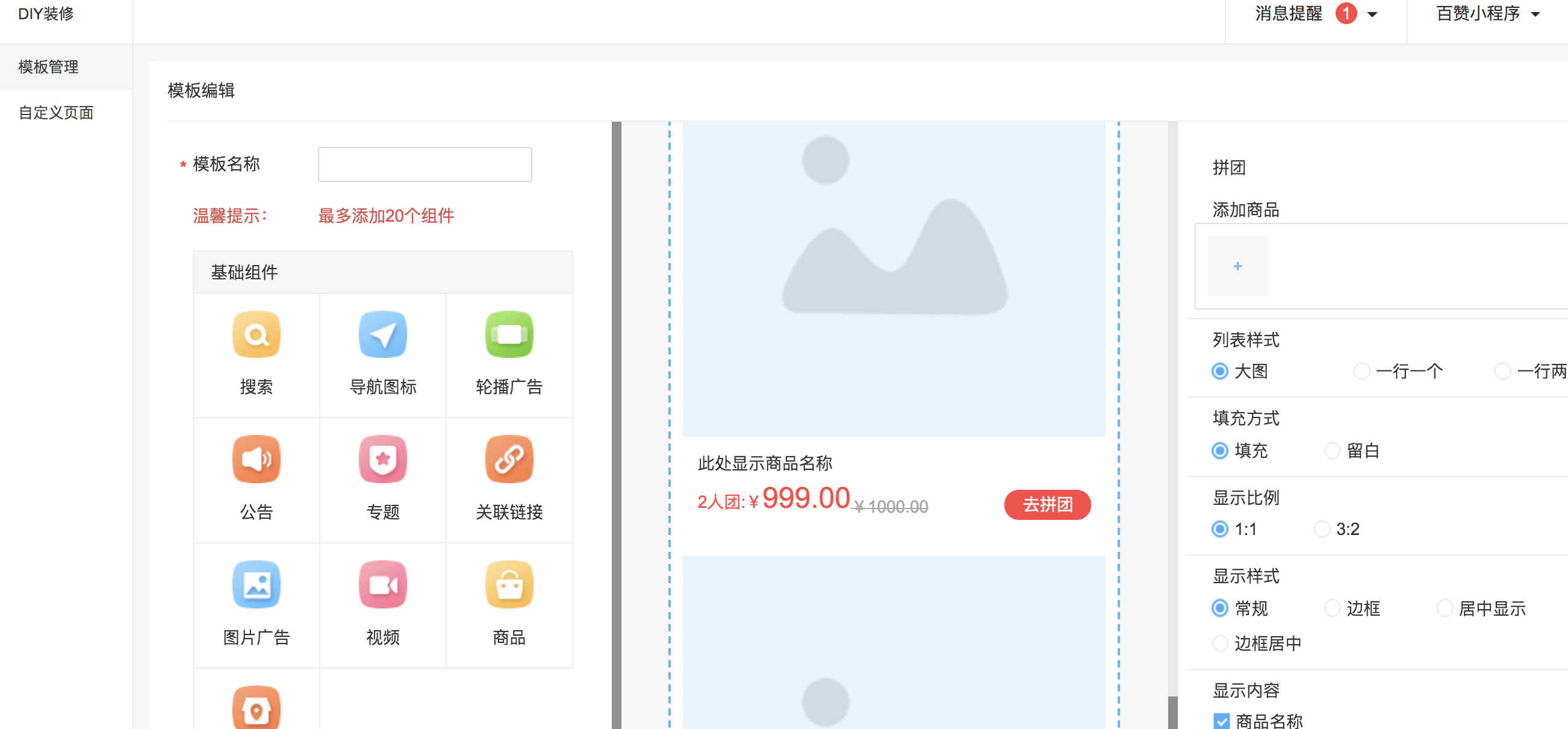Select 居中显示 display style
This screenshot has height=729, width=1568.
click(1445, 608)
